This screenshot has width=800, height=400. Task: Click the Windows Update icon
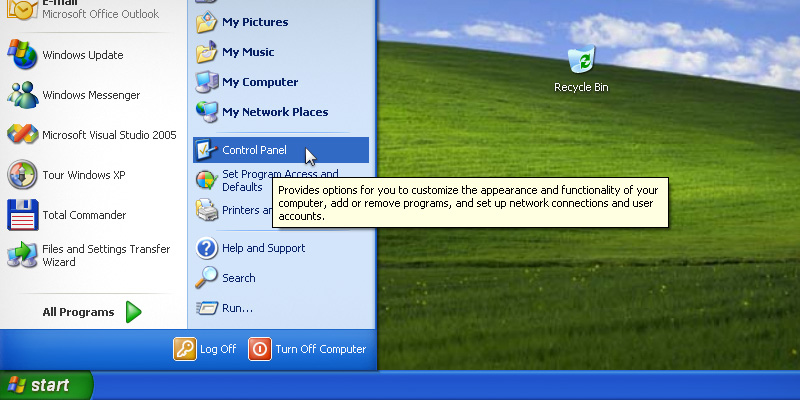(22, 55)
